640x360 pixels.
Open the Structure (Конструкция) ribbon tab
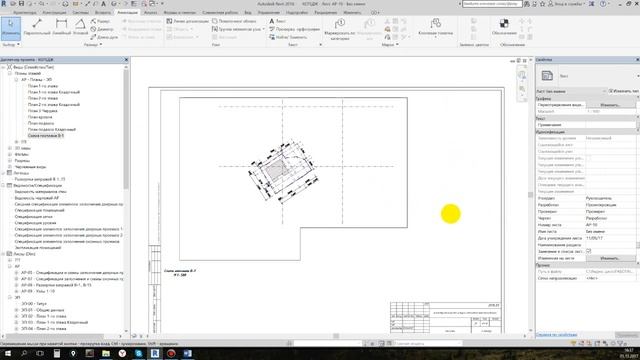click(x=54, y=13)
